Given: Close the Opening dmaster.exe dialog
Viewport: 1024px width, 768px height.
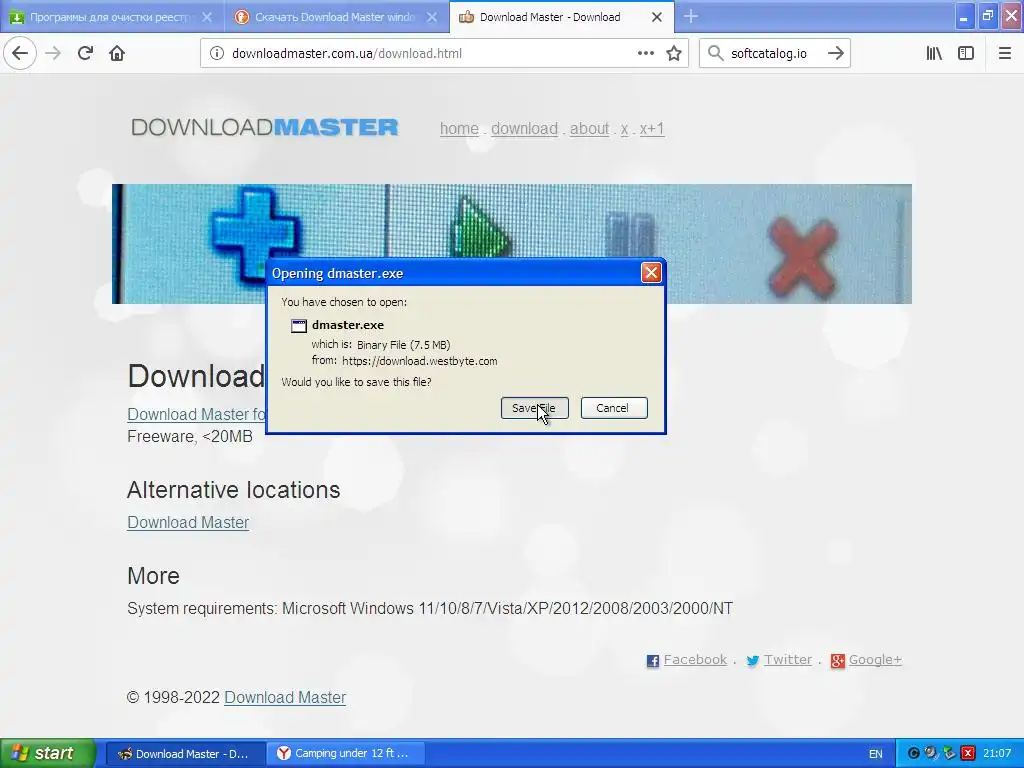Looking at the screenshot, I should 651,272.
